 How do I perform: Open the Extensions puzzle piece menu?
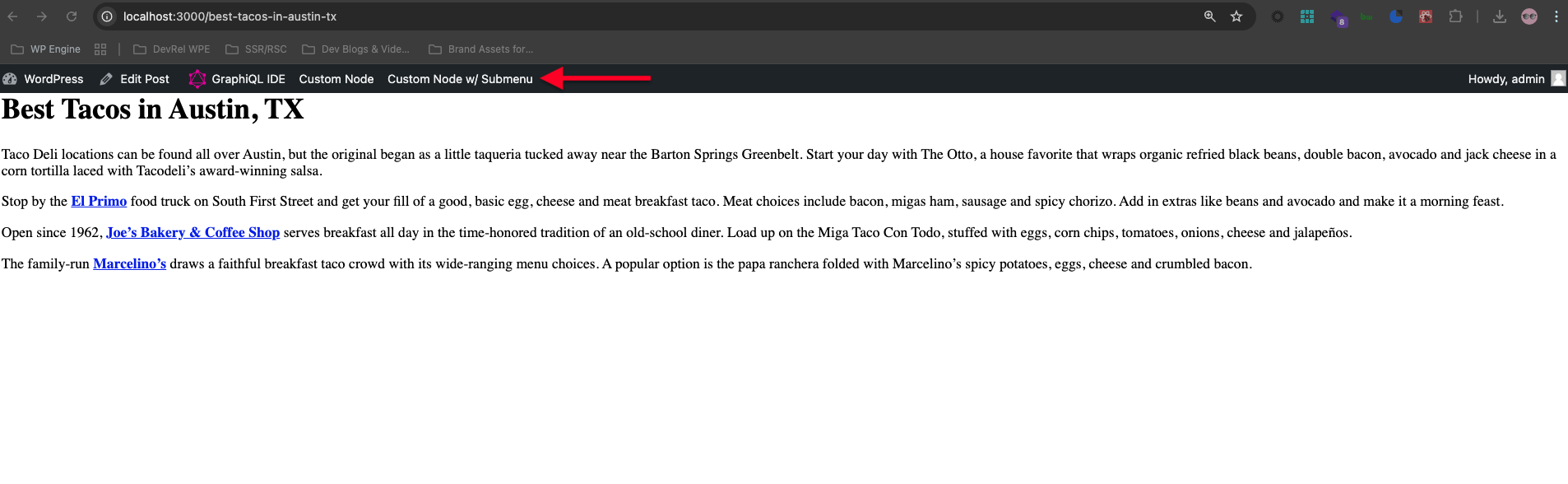tap(1455, 16)
